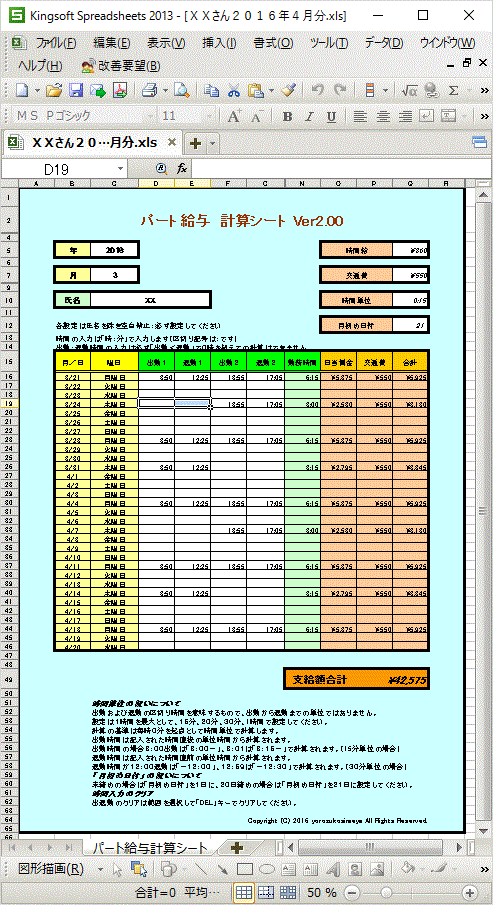Image resolution: width=493 pixels, height=905 pixels.
Task: Open the font name dropdown
Action: click(151, 117)
